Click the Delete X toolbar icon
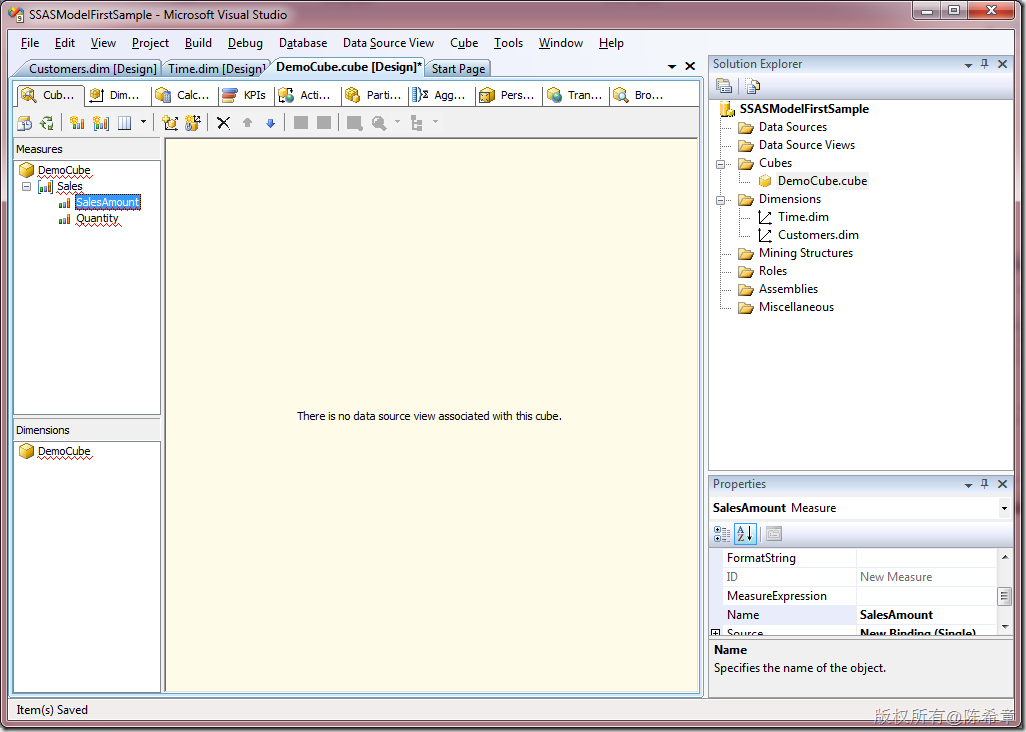The image size is (1026, 732). click(x=223, y=123)
